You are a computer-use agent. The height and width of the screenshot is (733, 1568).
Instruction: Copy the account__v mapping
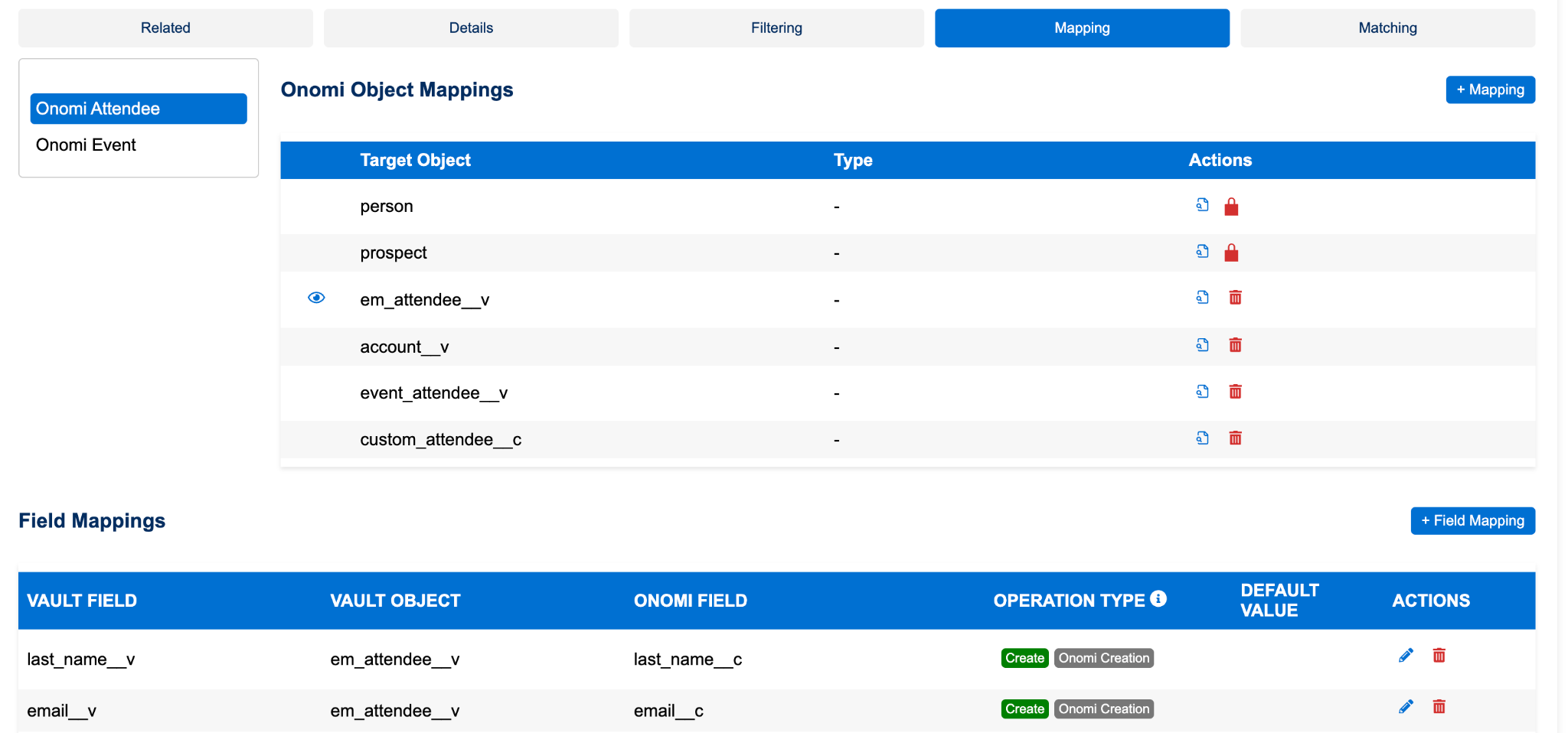tap(1202, 345)
